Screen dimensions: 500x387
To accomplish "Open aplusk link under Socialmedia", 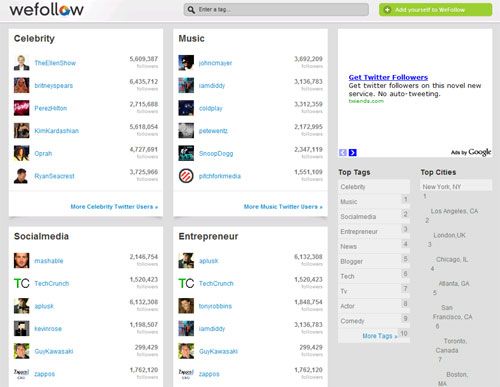I will point(44,306).
